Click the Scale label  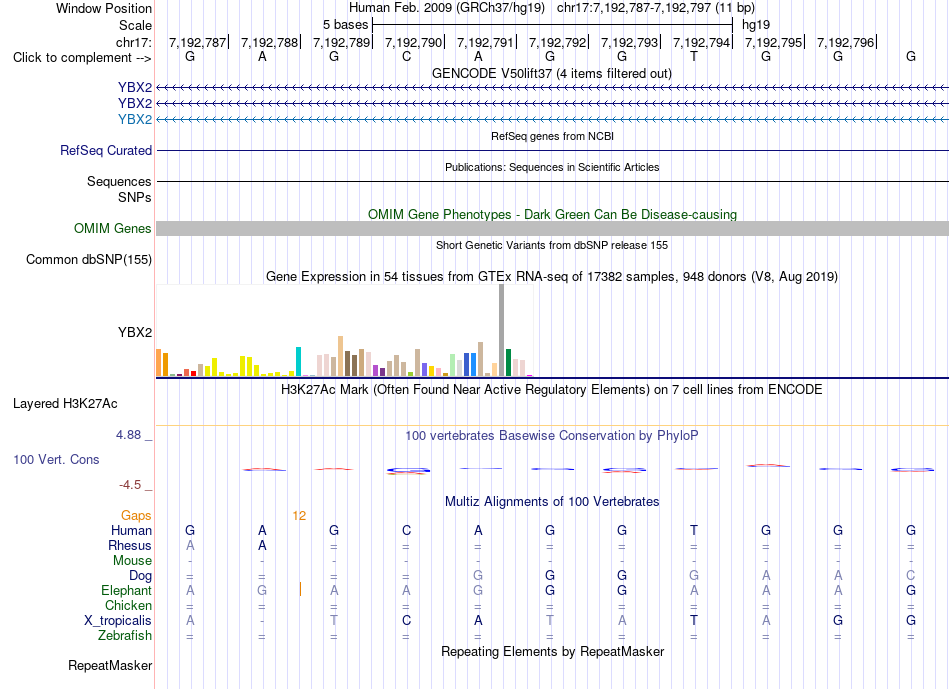135,25
